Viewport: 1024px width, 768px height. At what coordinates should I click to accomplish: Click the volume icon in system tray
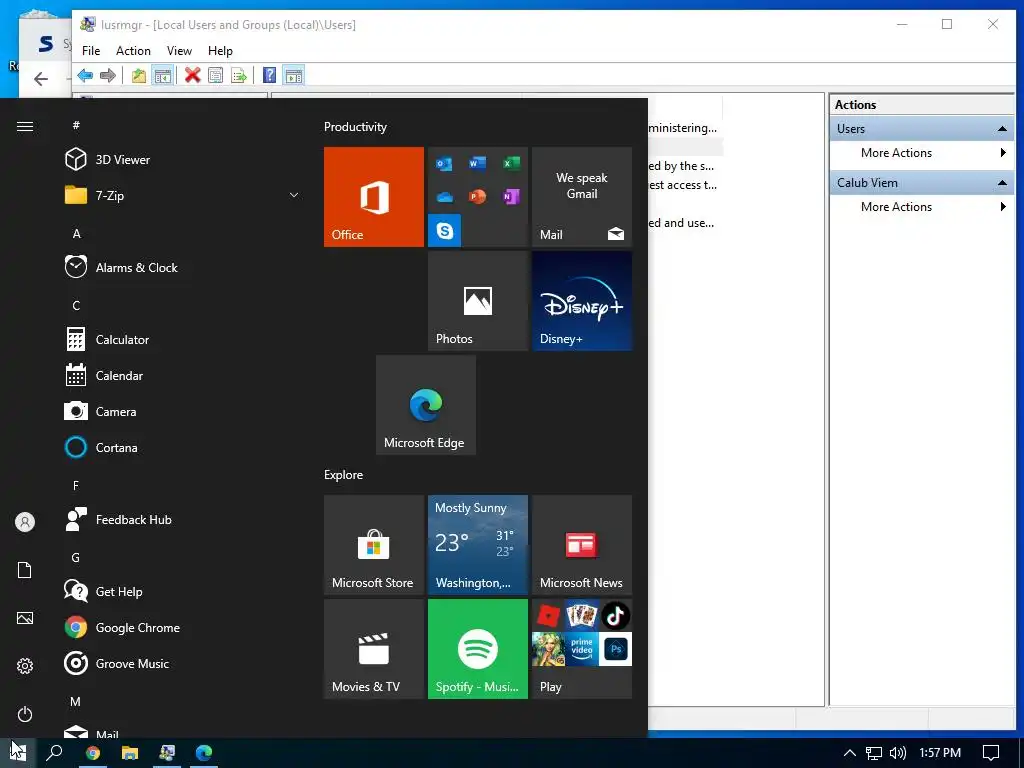point(898,753)
